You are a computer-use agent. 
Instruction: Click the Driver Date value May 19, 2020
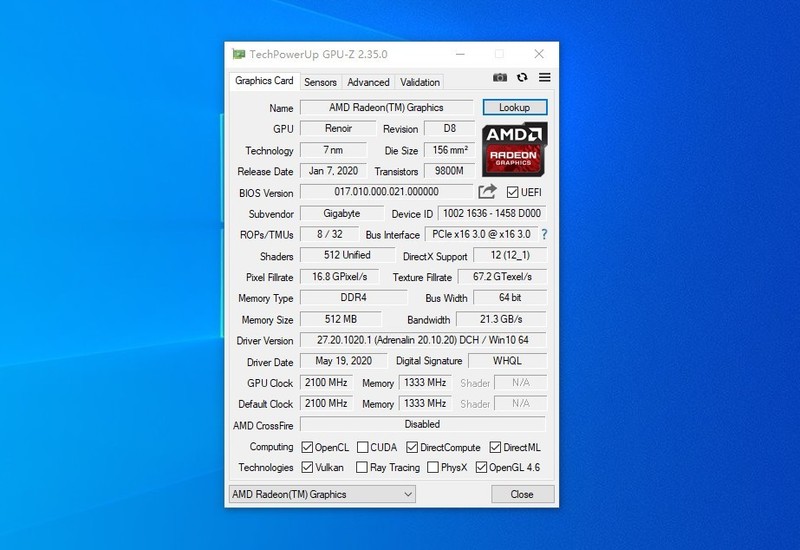(x=343, y=361)
